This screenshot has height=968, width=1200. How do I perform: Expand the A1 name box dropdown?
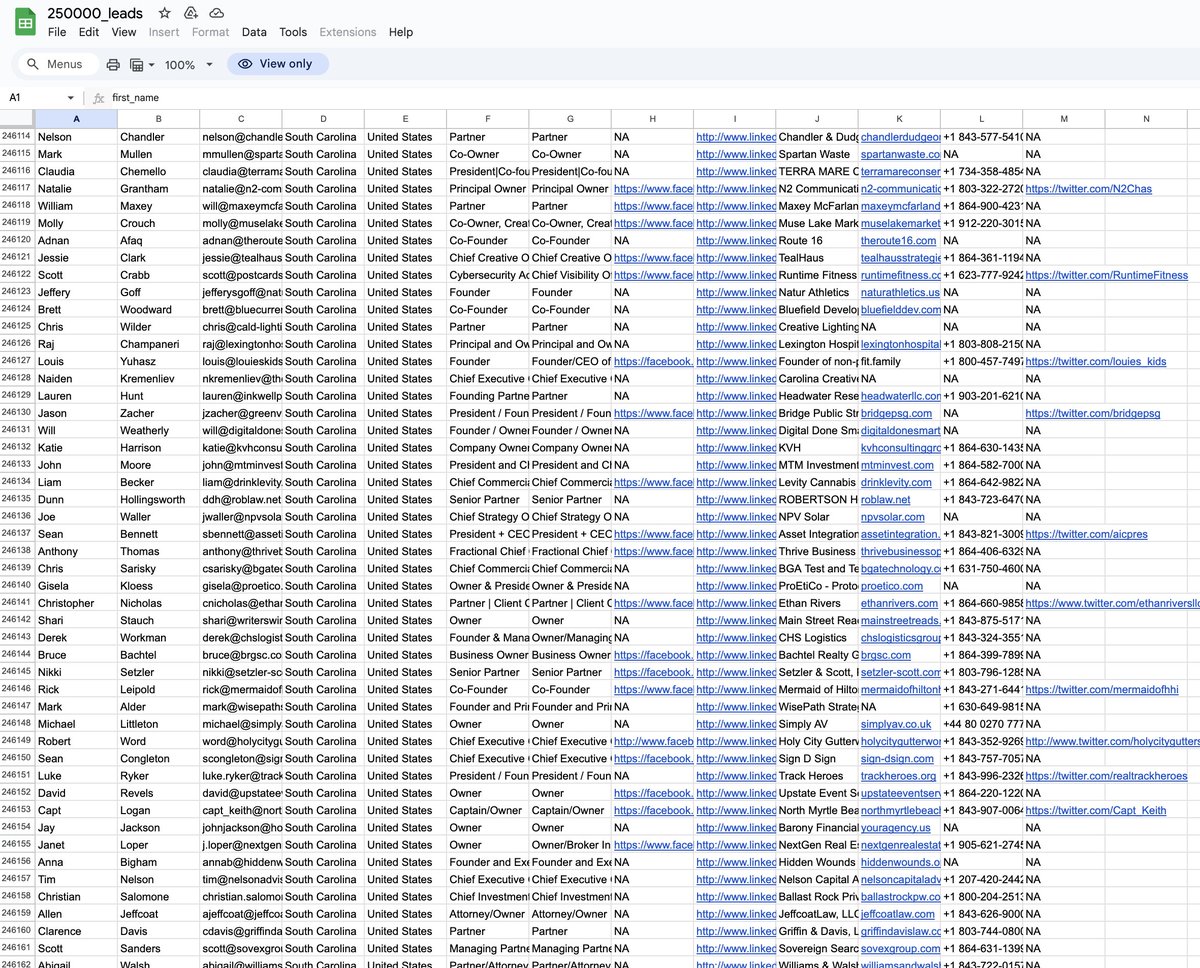point(71,98)
